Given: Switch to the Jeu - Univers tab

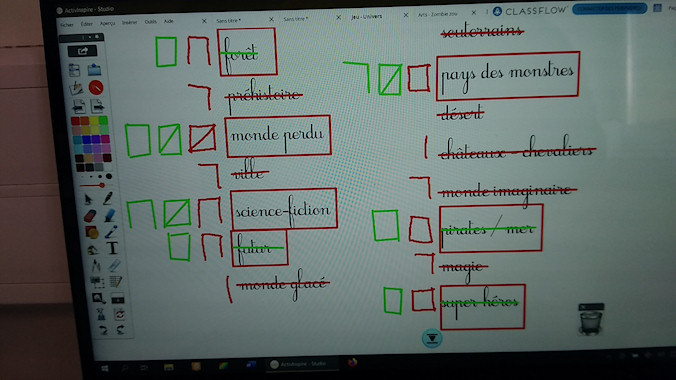Looking at the screenshot, I should coord(366,16).
